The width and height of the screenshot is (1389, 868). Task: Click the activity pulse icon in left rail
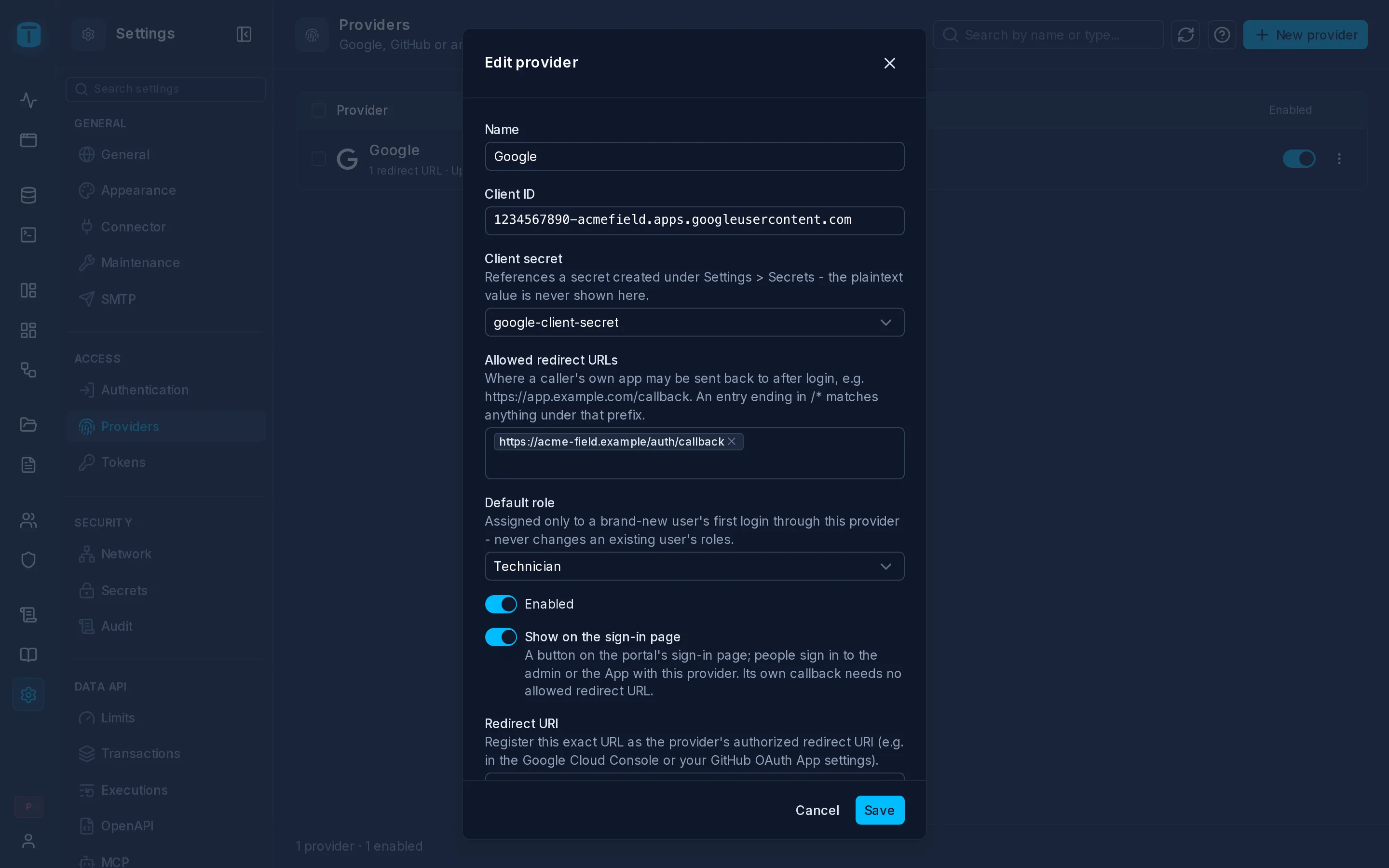pyautogui.click(x=28, y=100)
